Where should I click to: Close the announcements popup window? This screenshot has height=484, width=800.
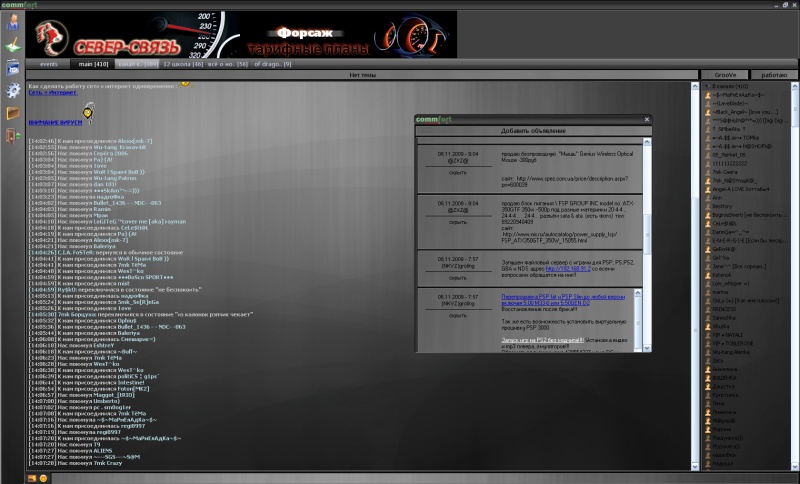tap(647, 120)
